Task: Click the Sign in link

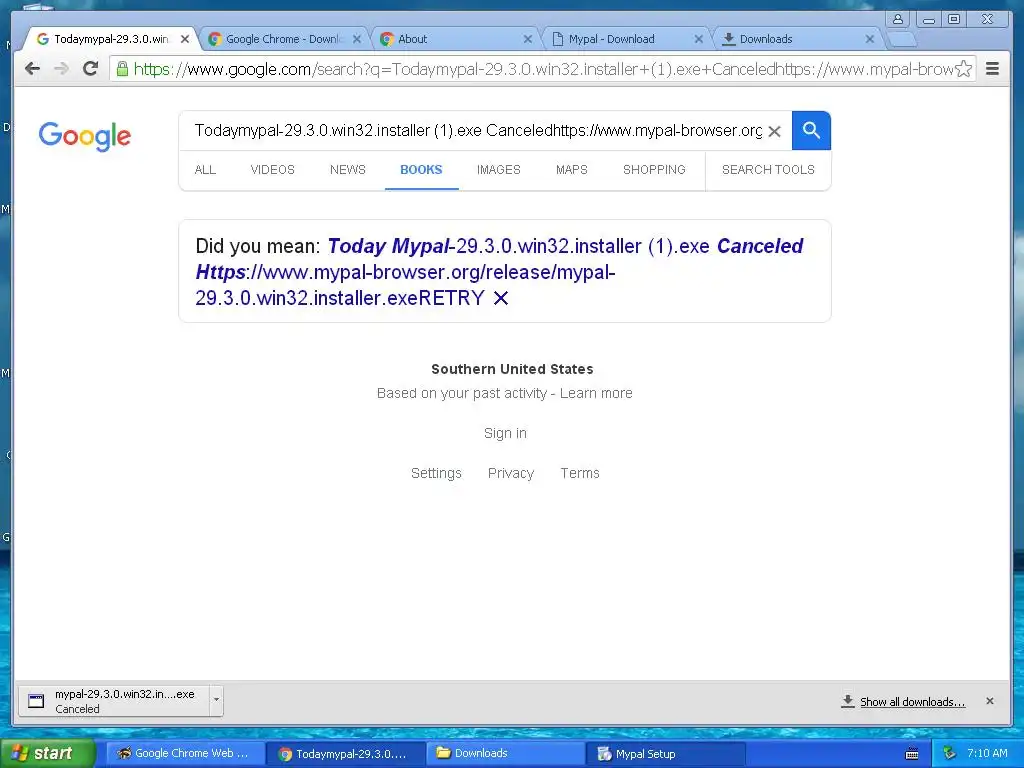Action: pos(505,433)
